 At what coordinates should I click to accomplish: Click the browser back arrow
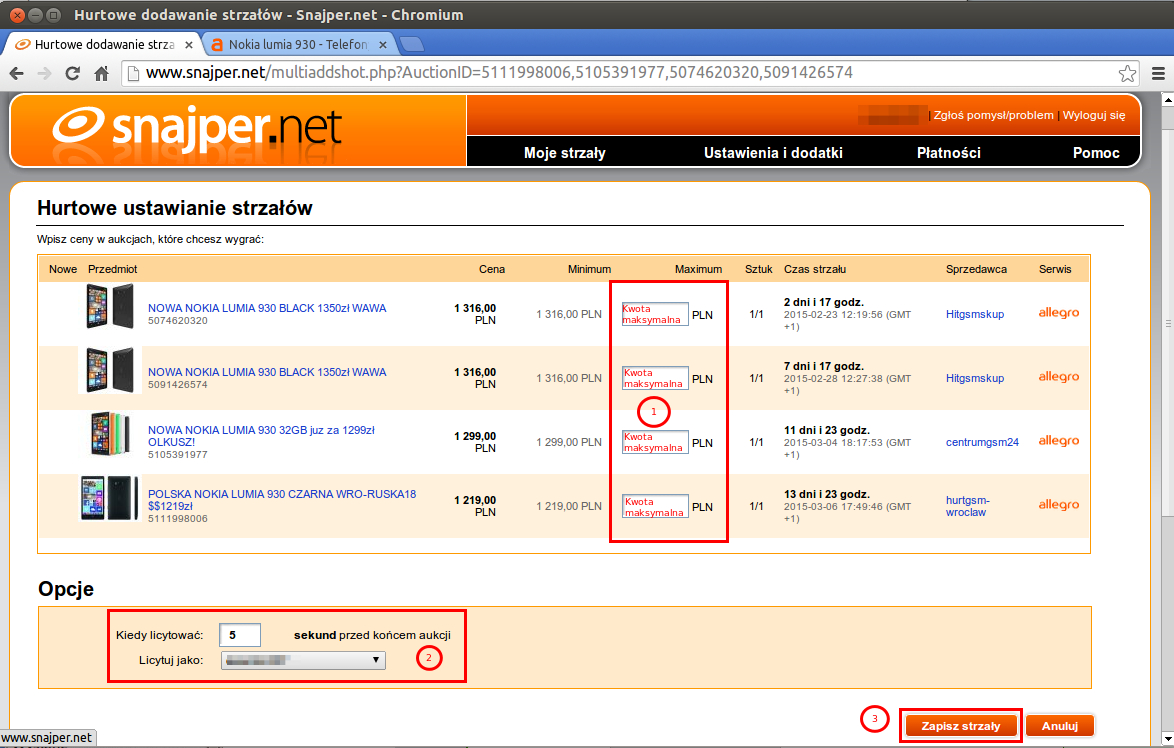tap(17, 73)
